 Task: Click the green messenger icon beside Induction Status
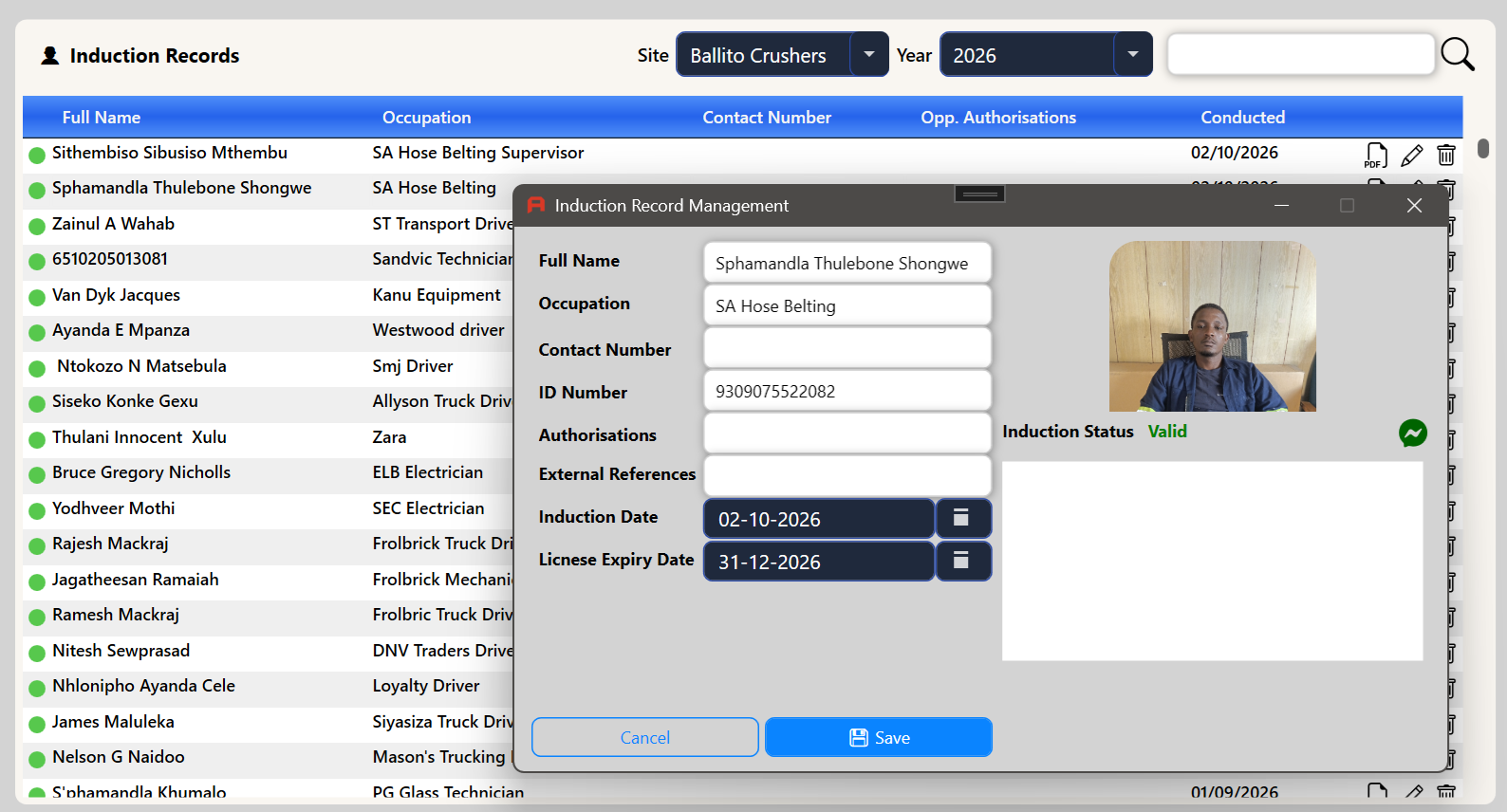[x=1412, y=433]
